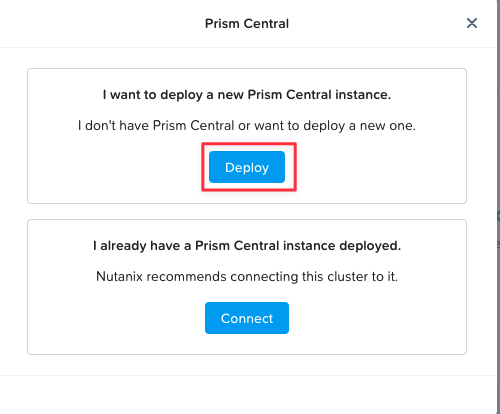Click the green icon at right edge
The width and height of the screenshot is (500, 414).
click(499, 216)
